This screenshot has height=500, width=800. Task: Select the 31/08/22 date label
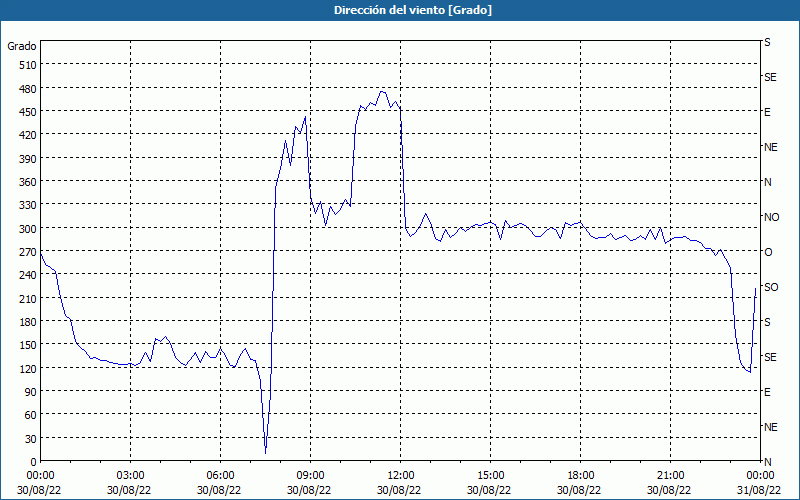(x=760, y=490)
